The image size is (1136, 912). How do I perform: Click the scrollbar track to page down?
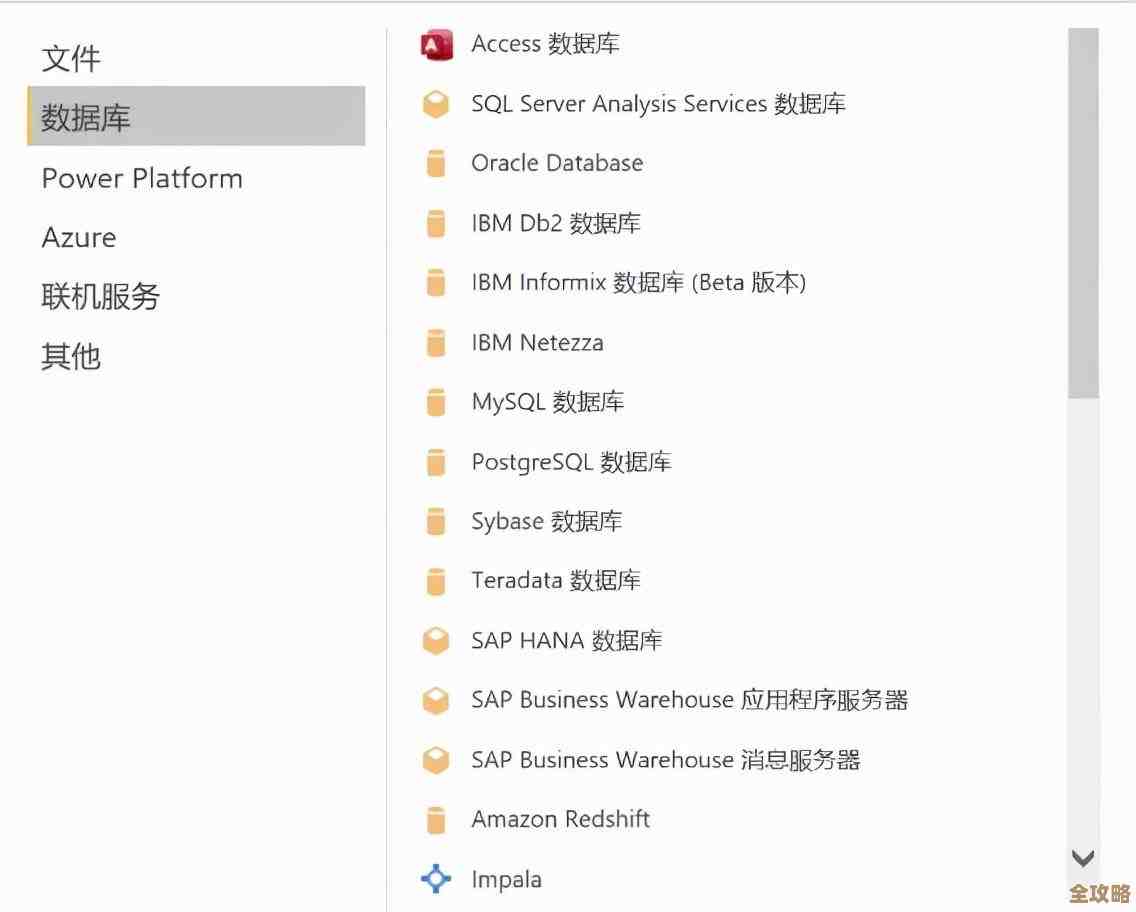[x=1083, y=600]
